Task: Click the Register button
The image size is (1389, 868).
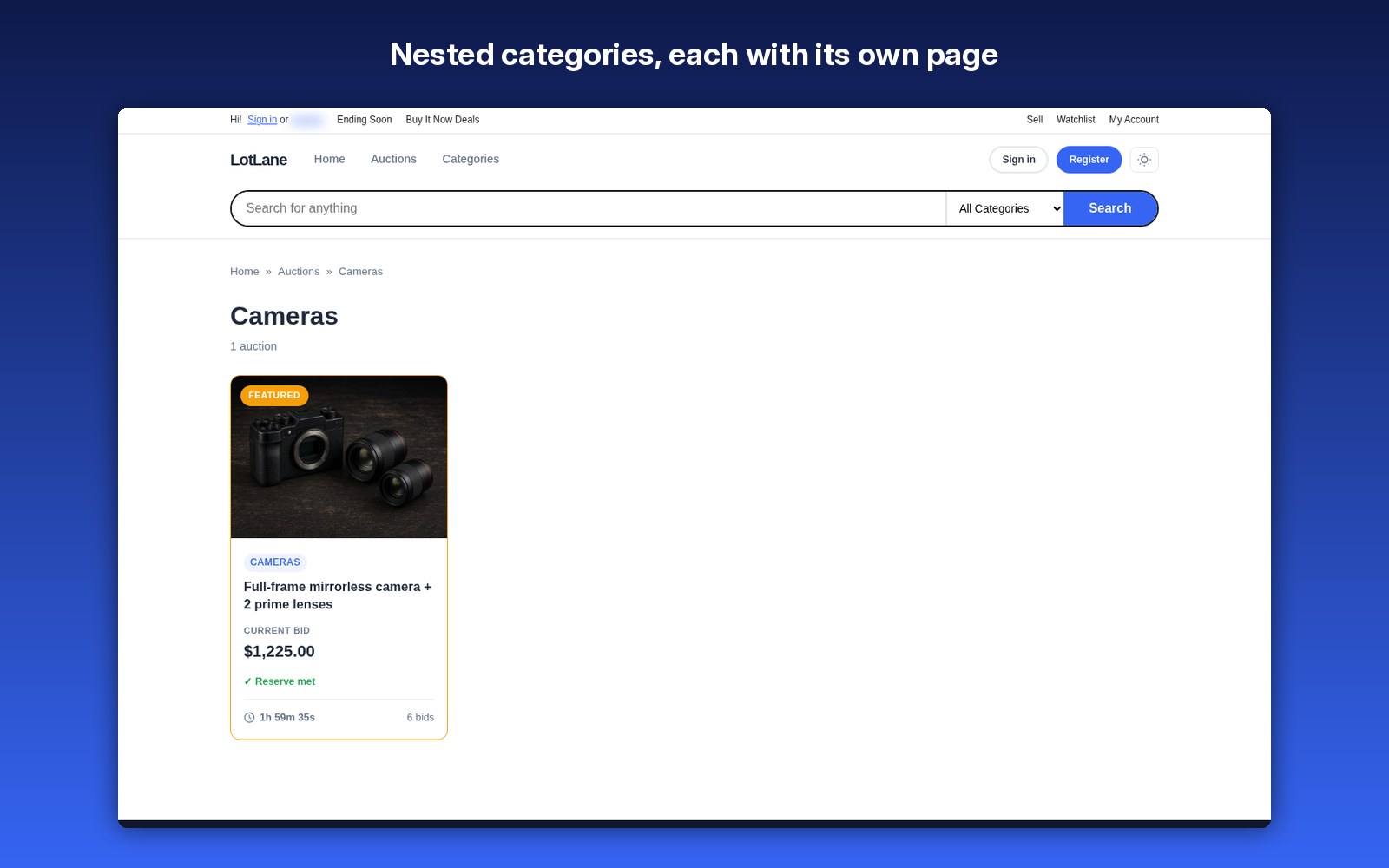Action: (x=1089, y=160)
